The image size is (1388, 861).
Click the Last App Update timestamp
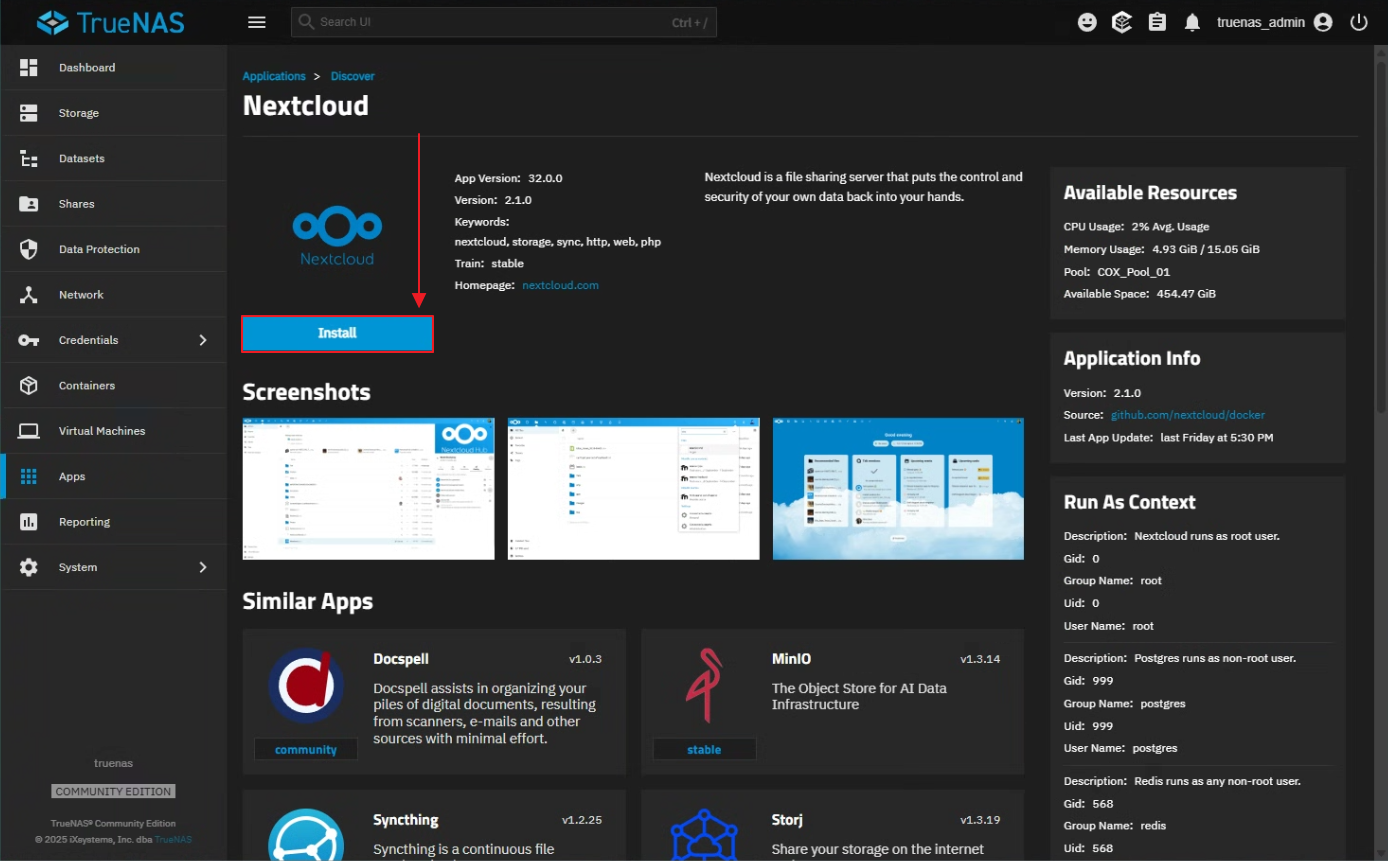1217,437
